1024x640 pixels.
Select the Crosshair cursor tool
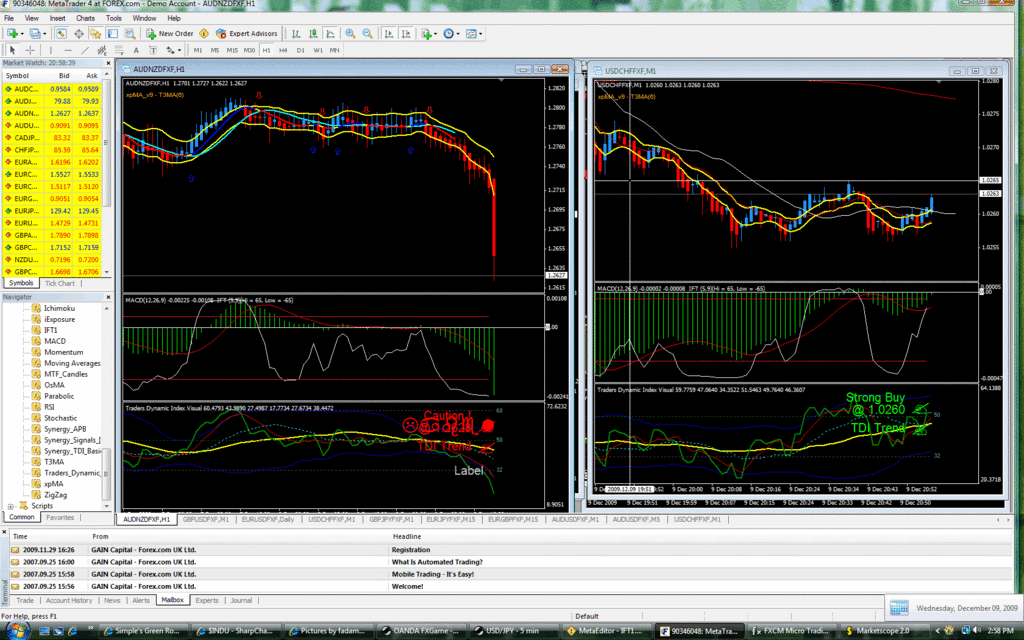30,50
